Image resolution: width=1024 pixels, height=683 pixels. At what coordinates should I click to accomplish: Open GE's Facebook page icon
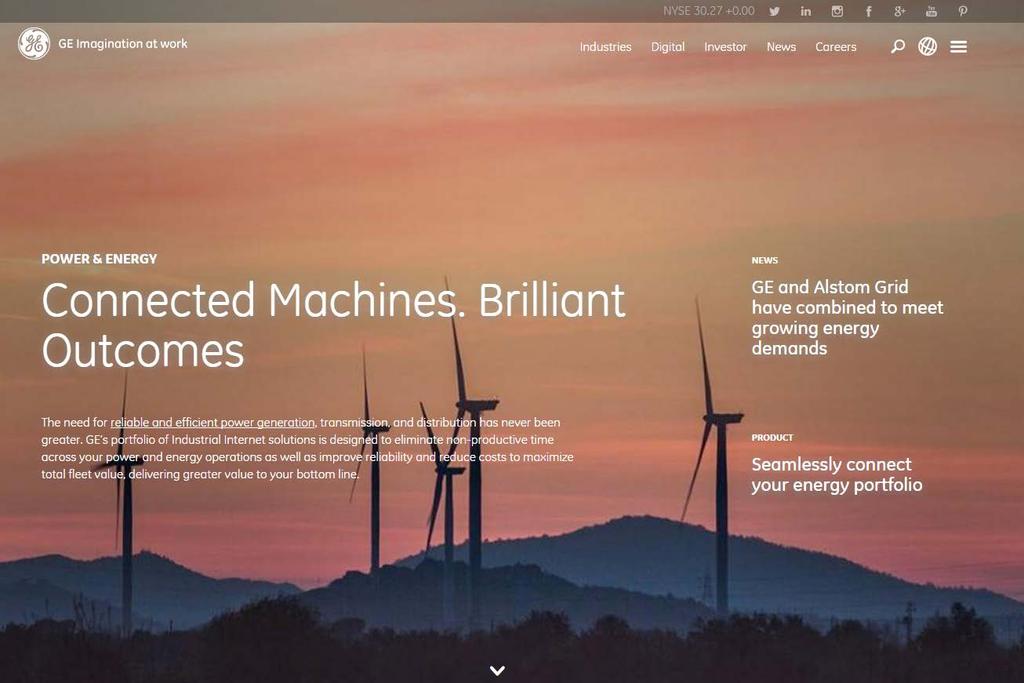869,11
